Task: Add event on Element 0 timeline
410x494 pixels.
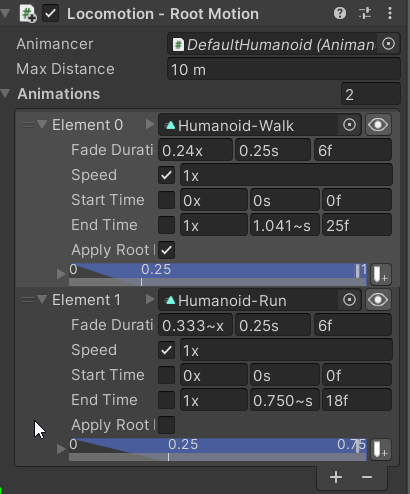Action: [380, 274]
